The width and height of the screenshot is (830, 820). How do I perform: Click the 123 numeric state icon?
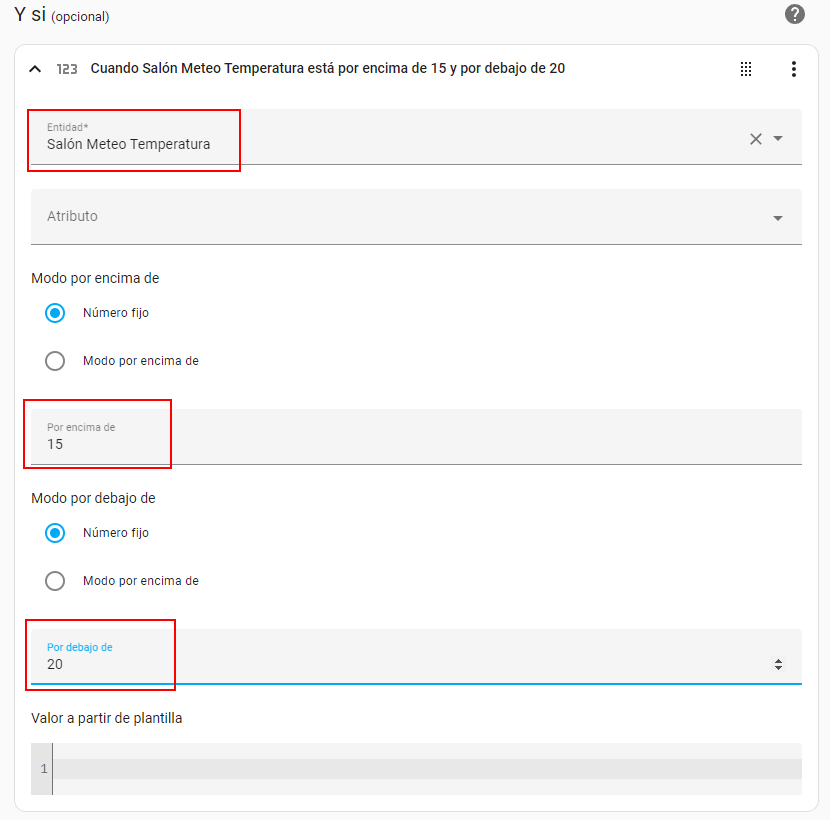(67, 69)
